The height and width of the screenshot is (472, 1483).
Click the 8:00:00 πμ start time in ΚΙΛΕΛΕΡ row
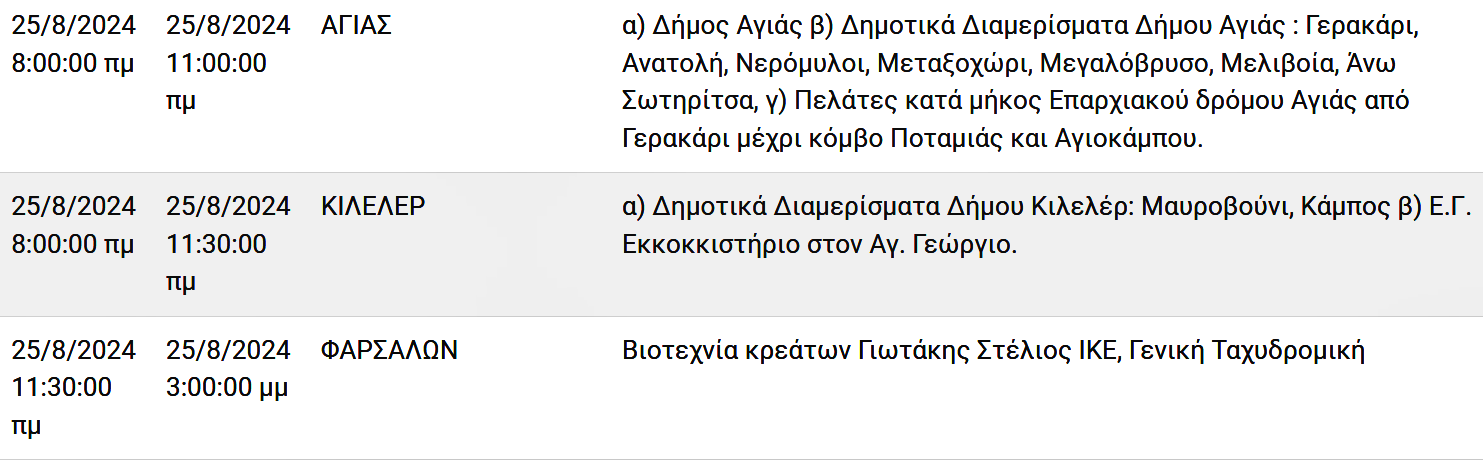pos(72,243)
